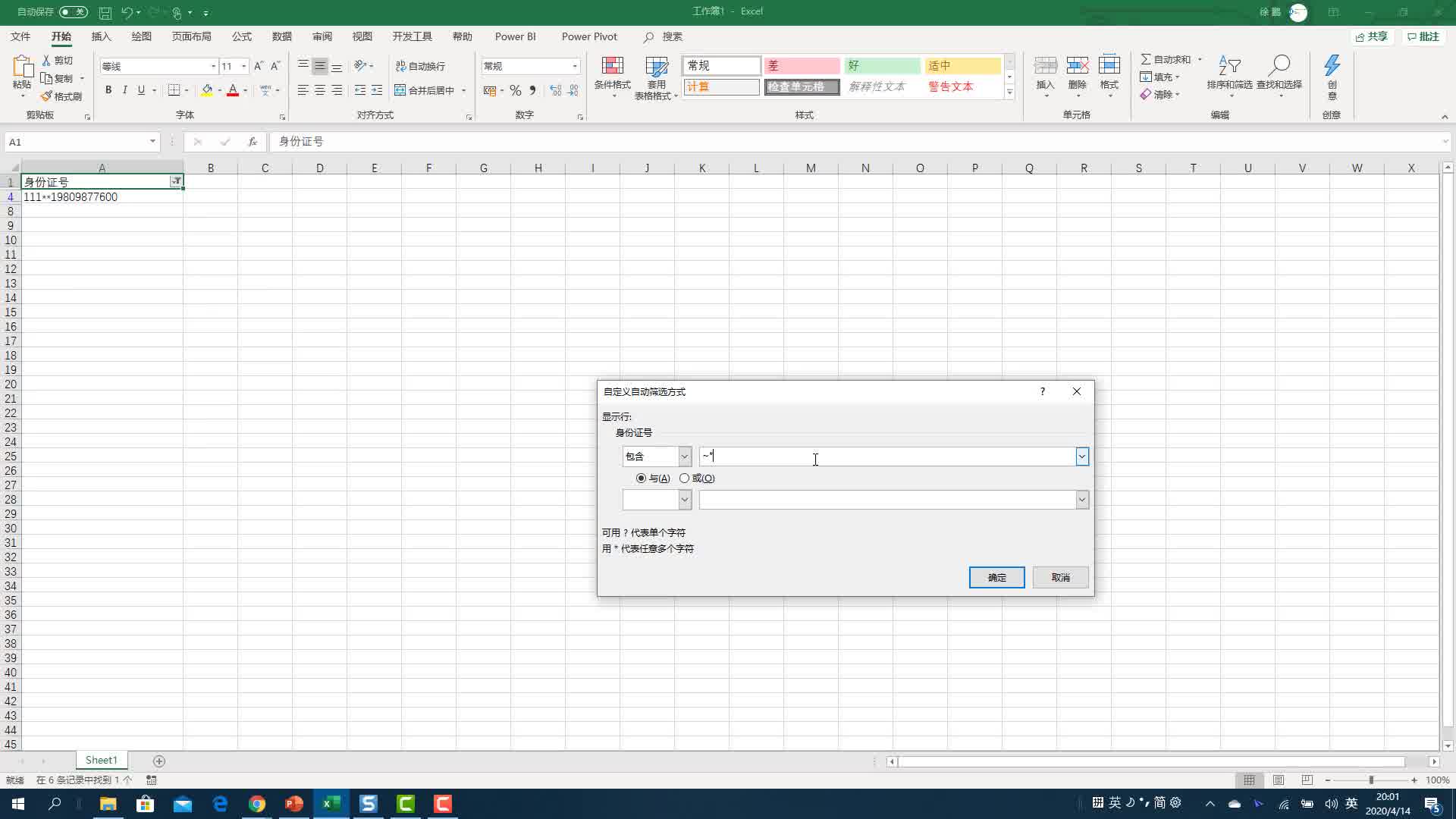The image size is (1456, 819).
Task: Open Excel from the Windows taskbar
Action: pyautogui.click(x=331, y=804)
